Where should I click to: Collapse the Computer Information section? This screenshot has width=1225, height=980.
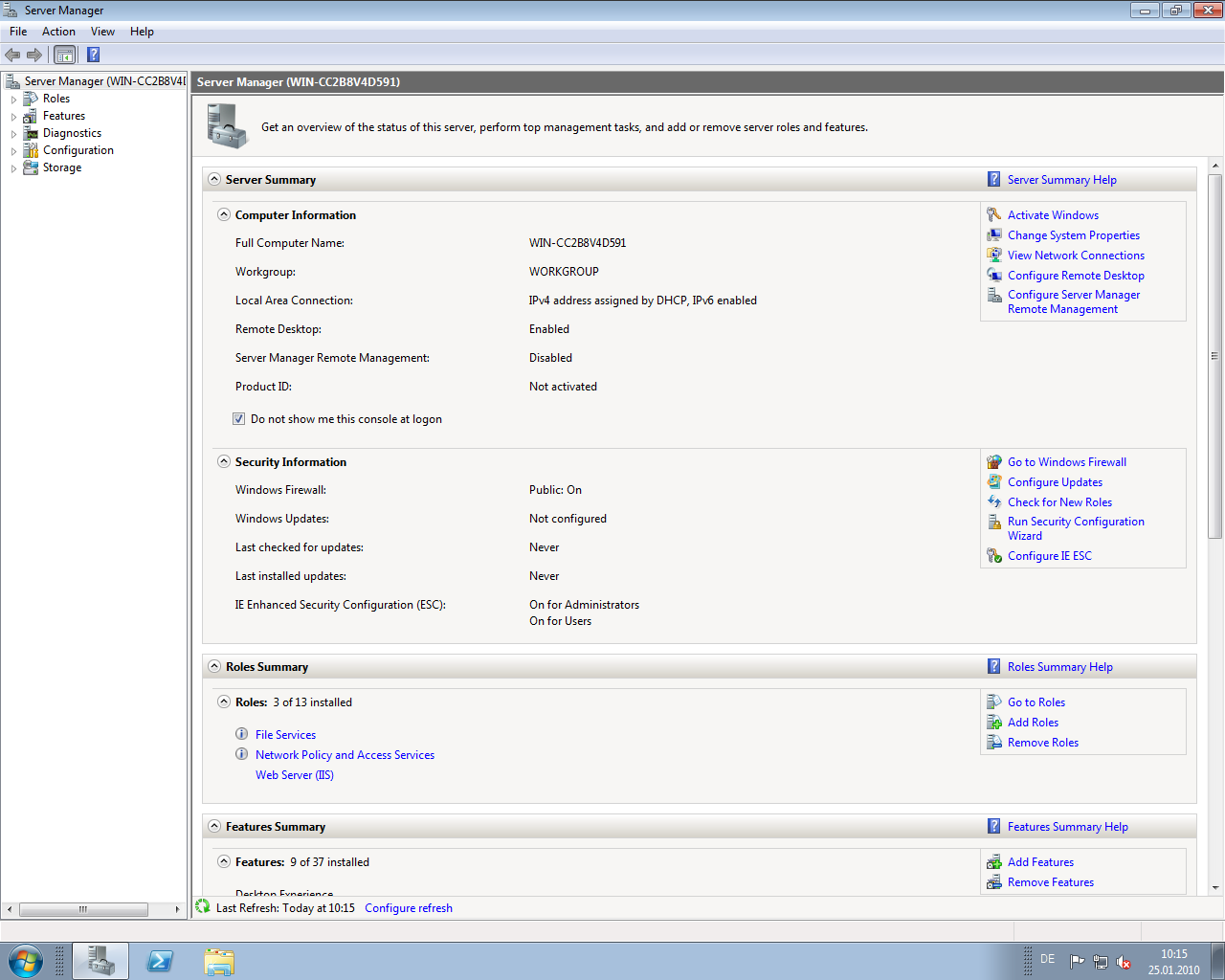pyautogui.click(x=224, y=215)
